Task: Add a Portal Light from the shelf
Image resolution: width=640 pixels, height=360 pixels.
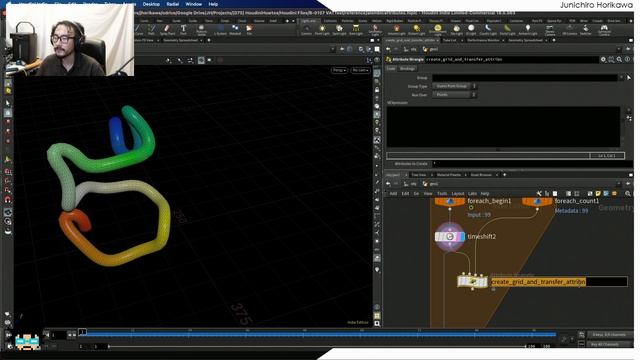Action: point(507,30)
